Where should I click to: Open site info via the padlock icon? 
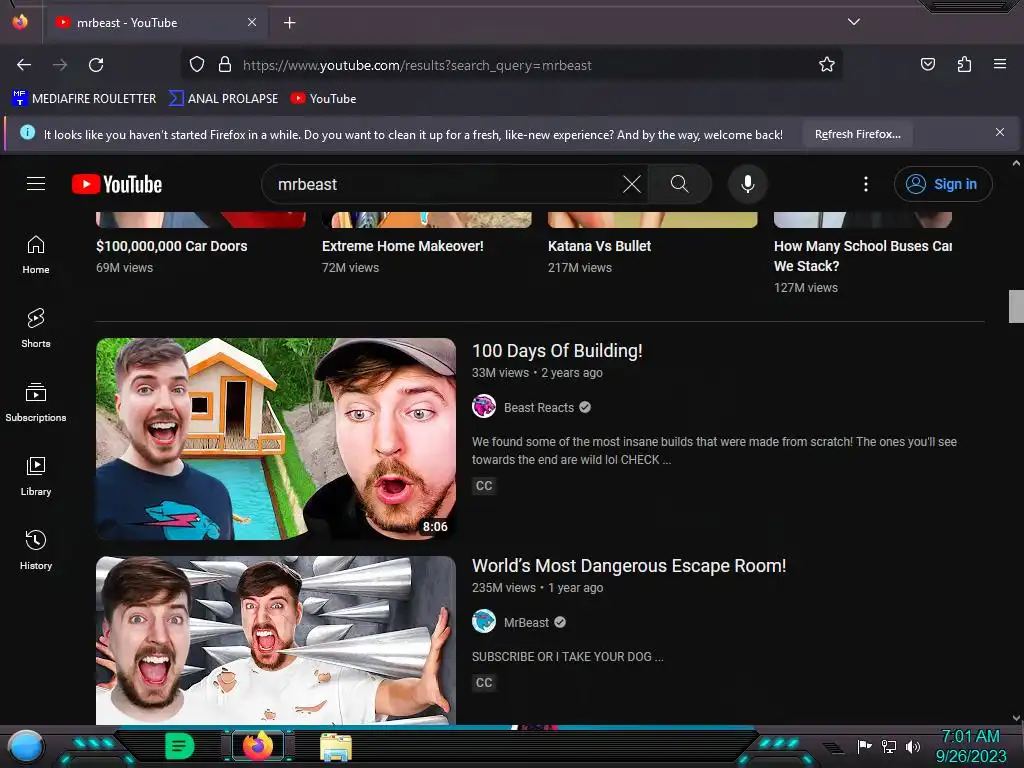(225, 65)
